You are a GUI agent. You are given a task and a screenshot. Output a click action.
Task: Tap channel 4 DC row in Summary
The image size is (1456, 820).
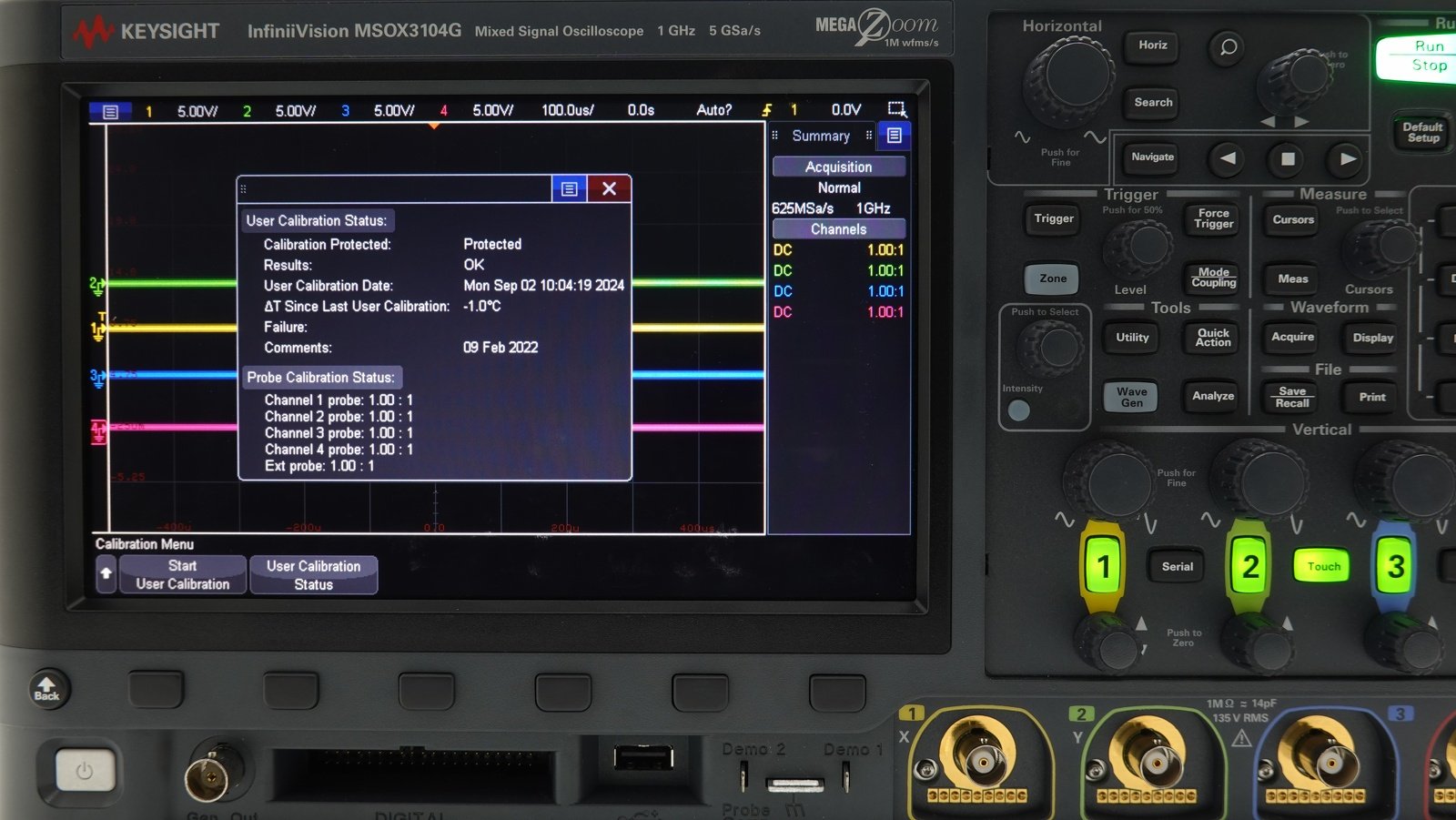(839, 312)
